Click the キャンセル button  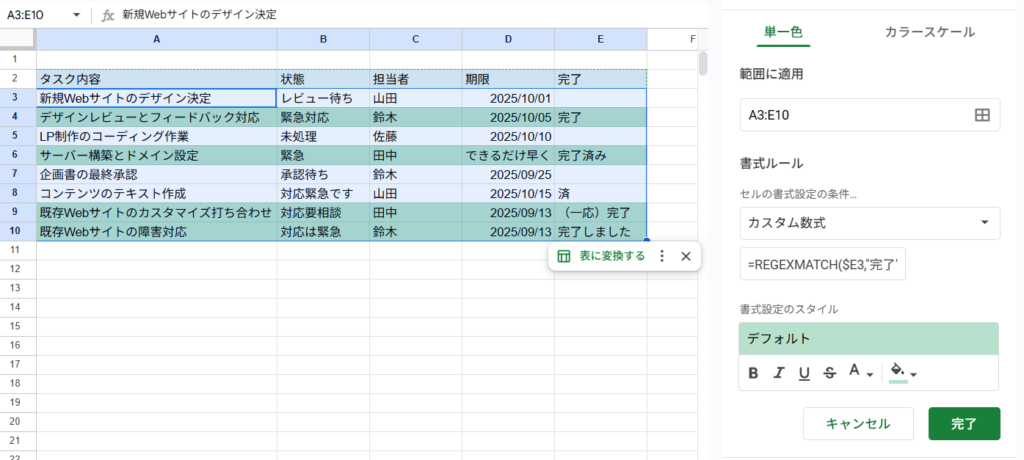857,423
